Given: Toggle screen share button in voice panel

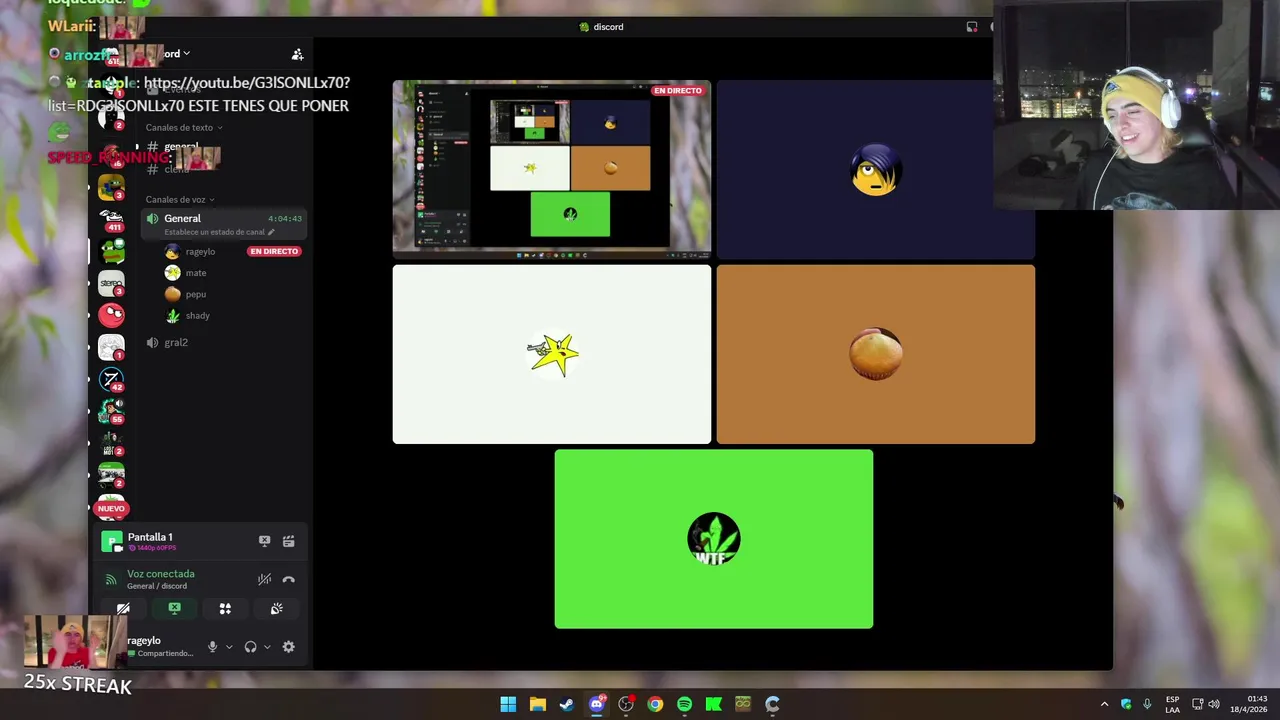Looking at the screenshot, I should [x=174, y=608].
